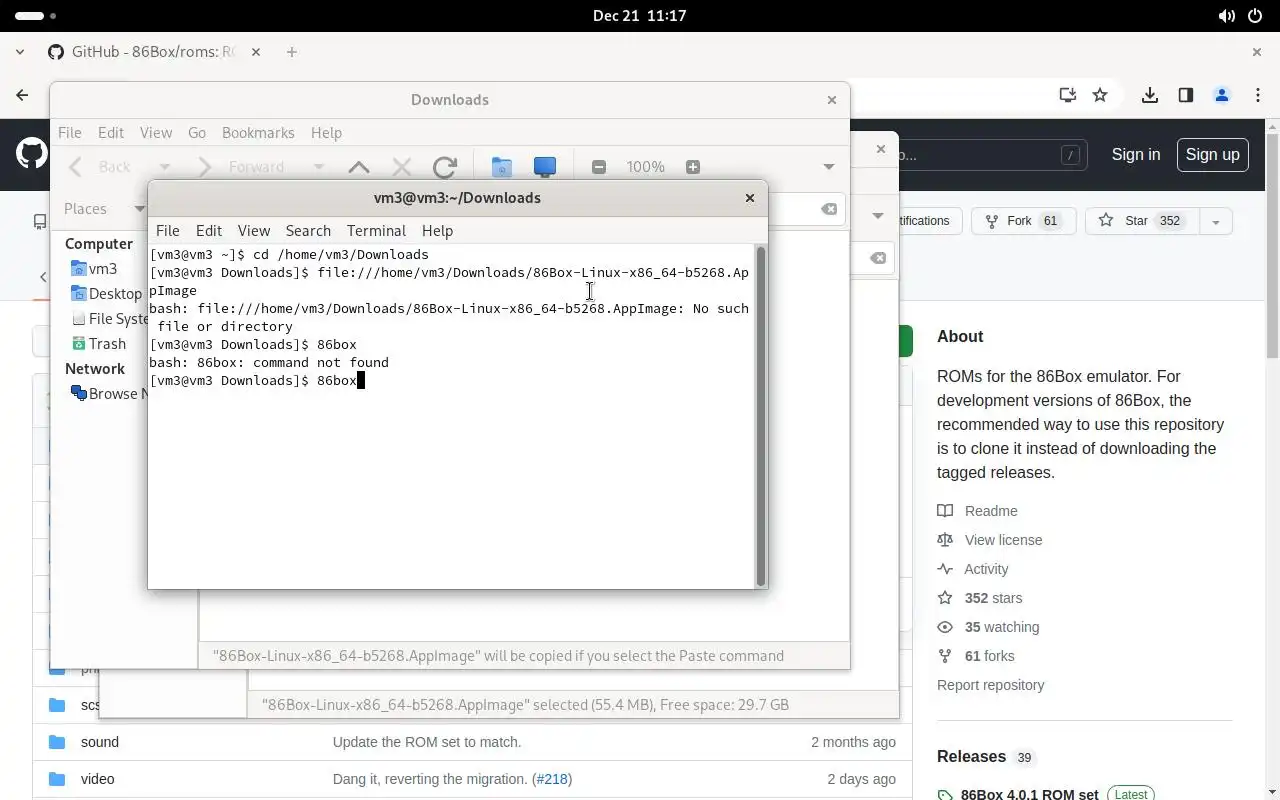Open the terminal Search menu

coord(308,230)
